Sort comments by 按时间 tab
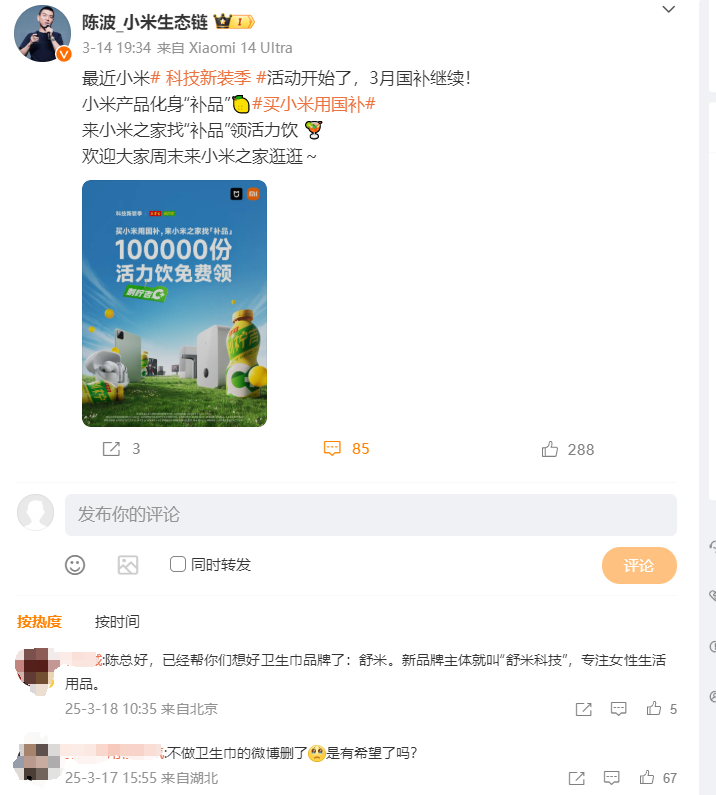The width and height of the screenshot is (716, 795). tap(117, 622)
